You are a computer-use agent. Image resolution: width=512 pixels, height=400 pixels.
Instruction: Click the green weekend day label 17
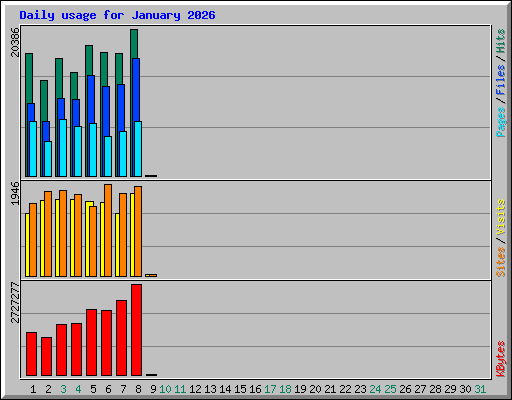click(x=270, y=389)
